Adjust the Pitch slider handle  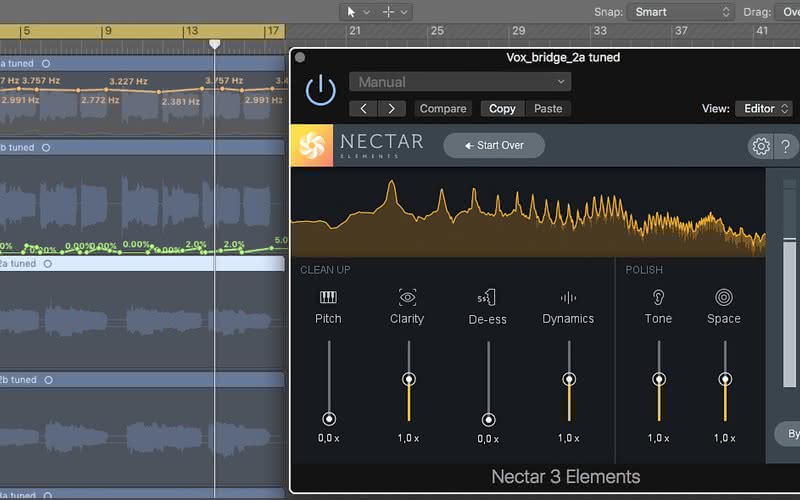(x=329, y=419)
